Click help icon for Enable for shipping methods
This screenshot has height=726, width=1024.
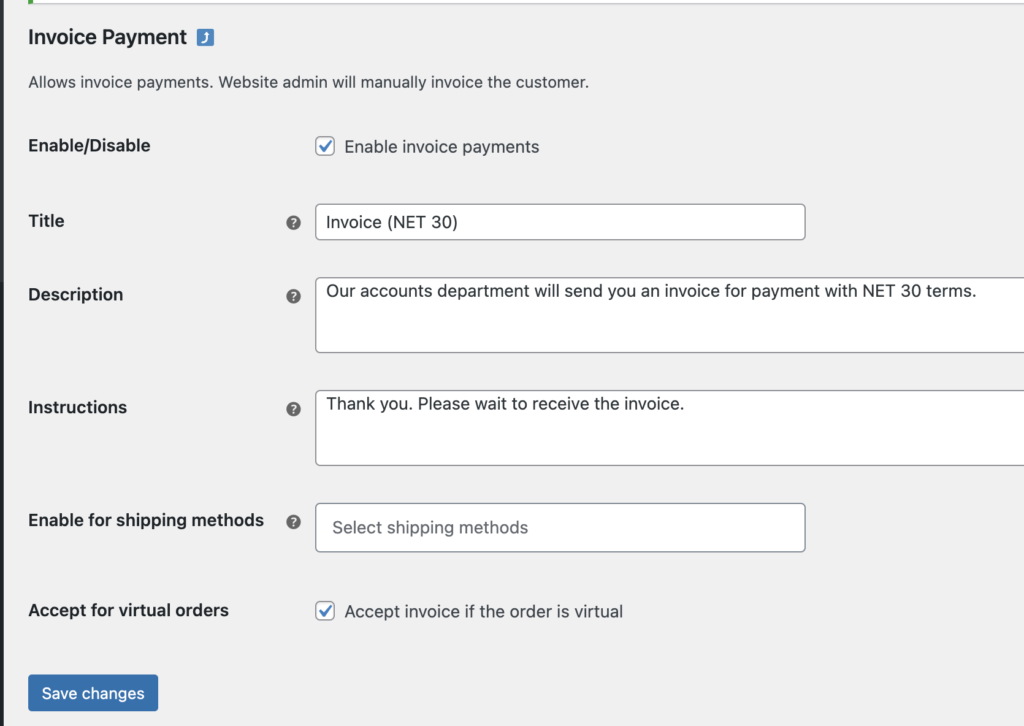tap(293, 522)
